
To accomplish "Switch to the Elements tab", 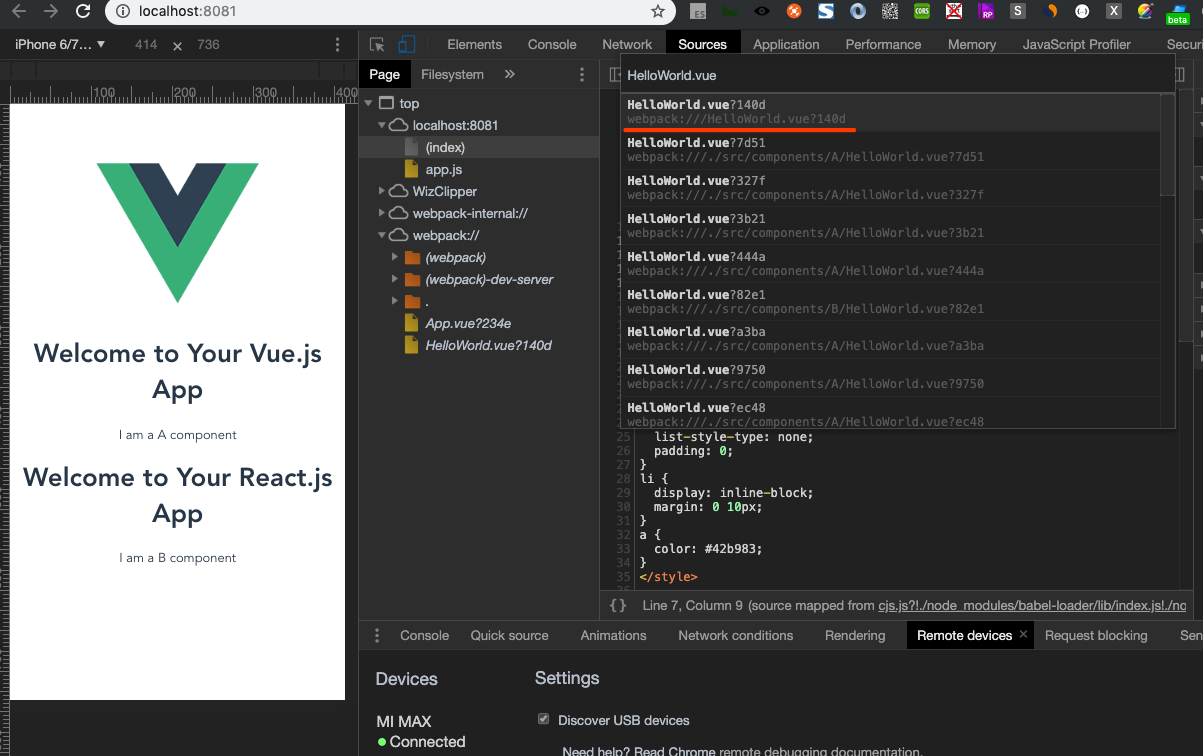I will [x=474, y=45].
